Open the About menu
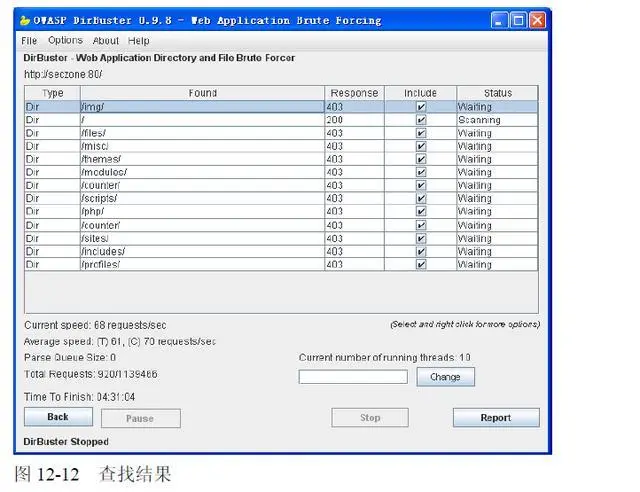Viewport: 640px width, 492px height. (x=106, y=41)
